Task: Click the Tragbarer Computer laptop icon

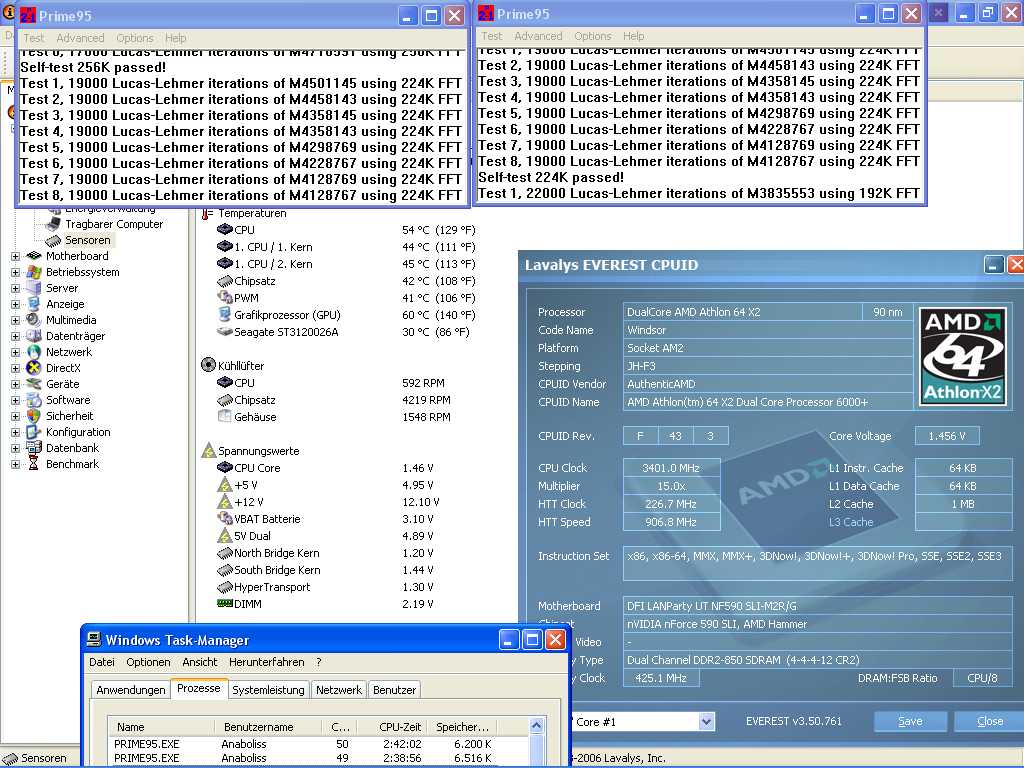Action: [x=54, y=224]
